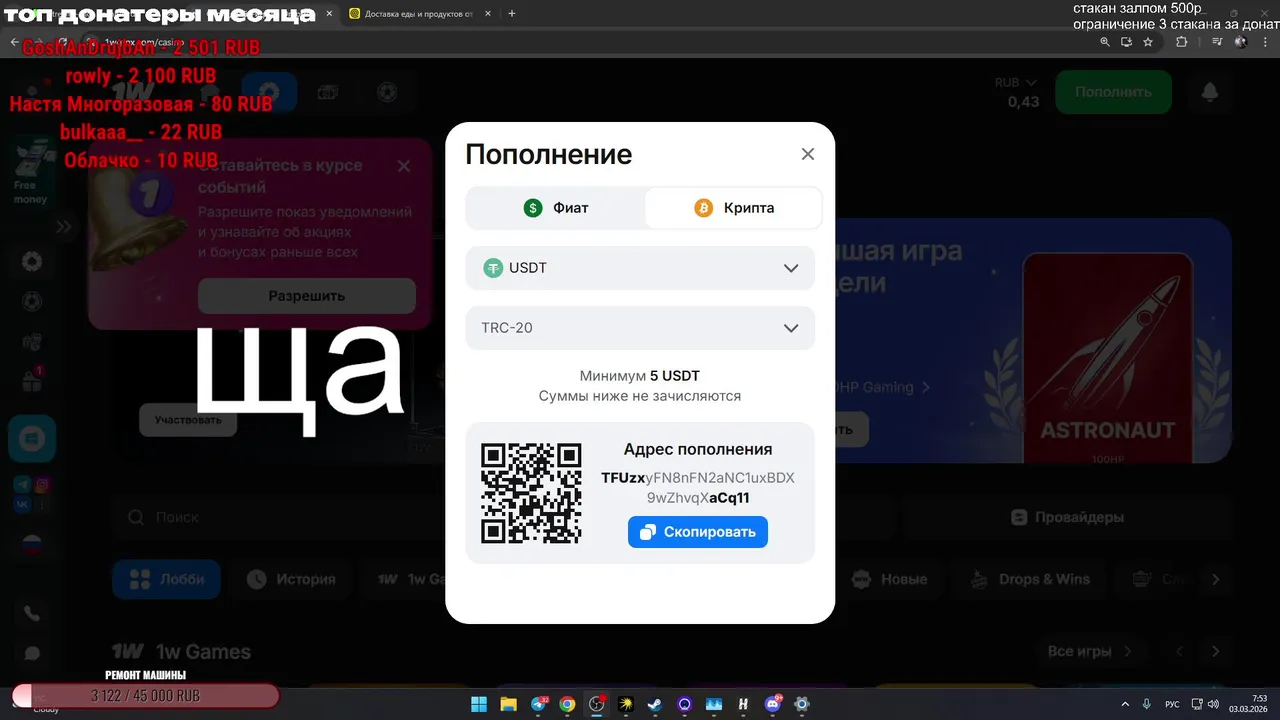Open the Free money sidebar item
This screenshot has width=1280, height=720.
point(30,172)
